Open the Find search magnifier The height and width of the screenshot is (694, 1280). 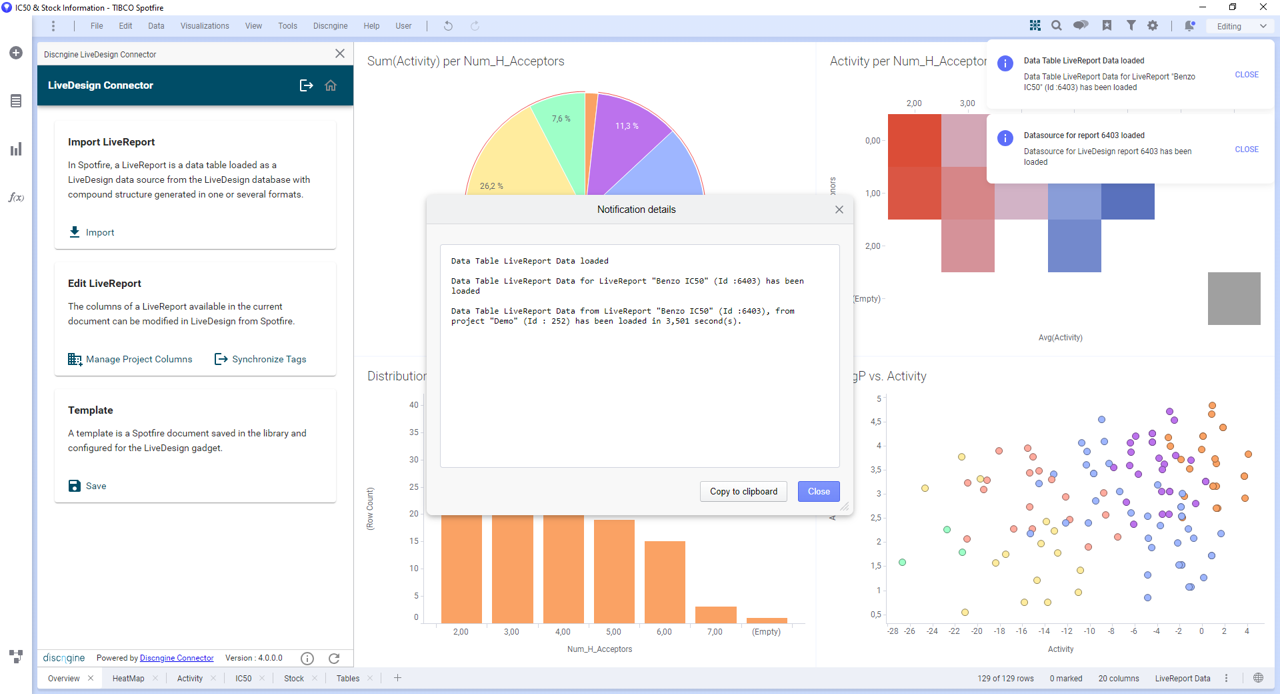1057,26
